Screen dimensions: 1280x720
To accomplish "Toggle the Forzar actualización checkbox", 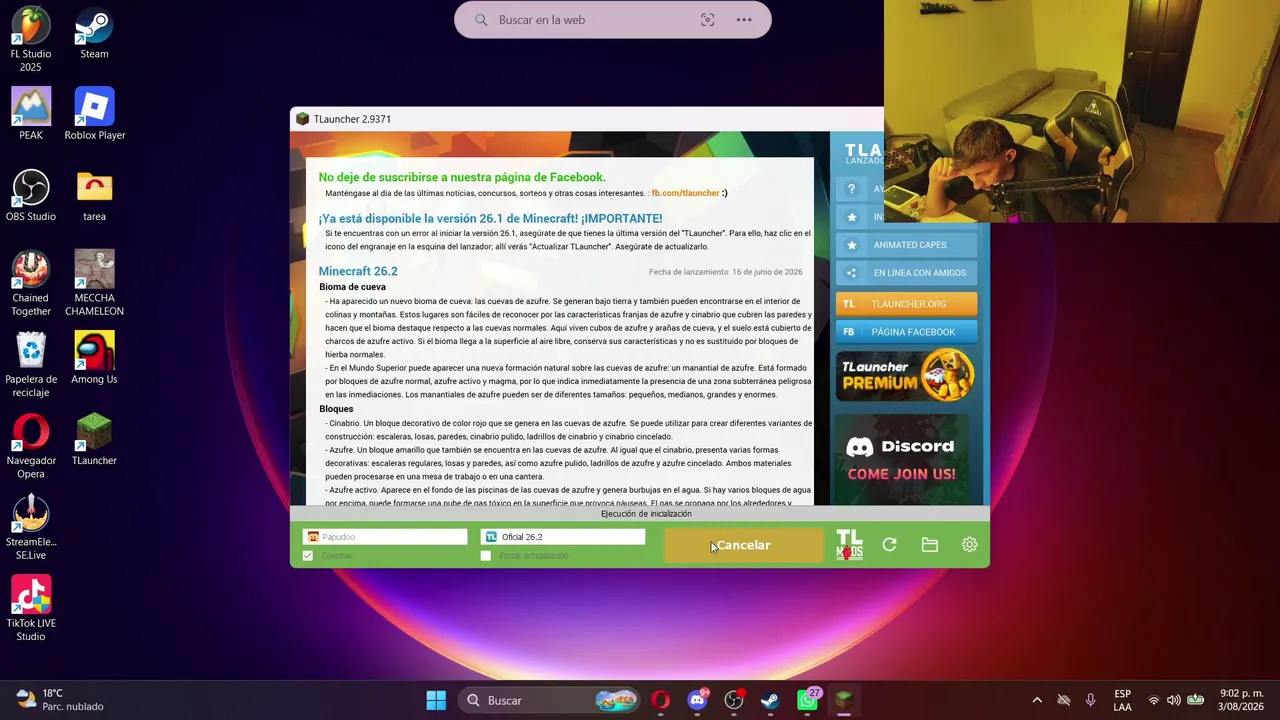I will point(486,556).
